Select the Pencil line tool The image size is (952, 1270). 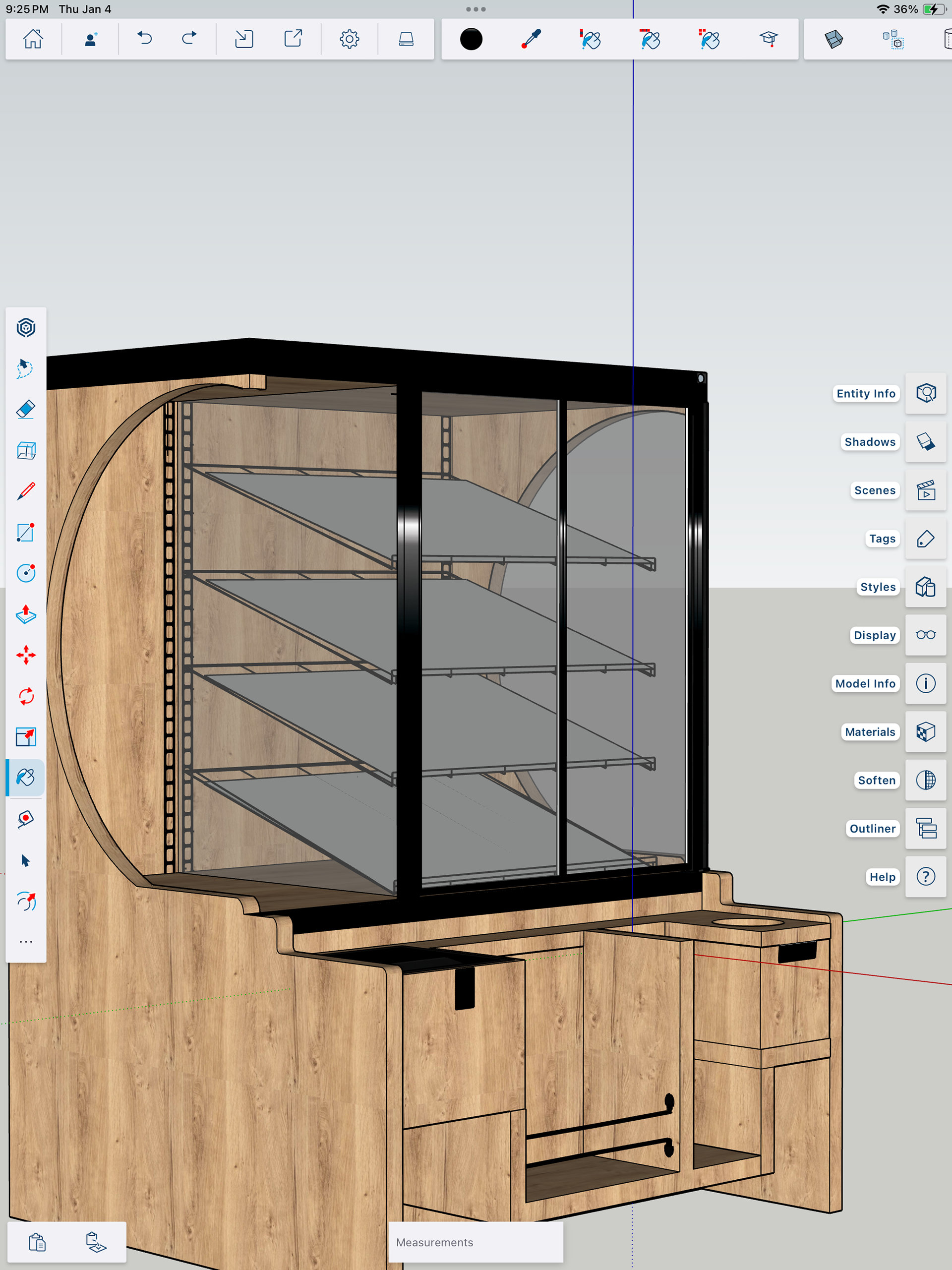point(26,491)
